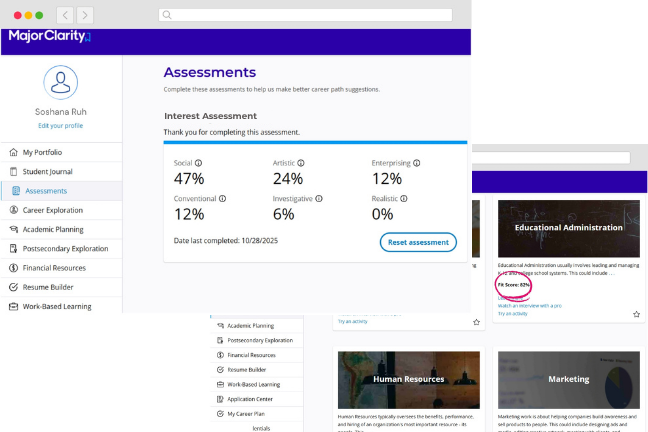Show info for the Realistic score
648x432 pixels.
[x=404, y=198]
